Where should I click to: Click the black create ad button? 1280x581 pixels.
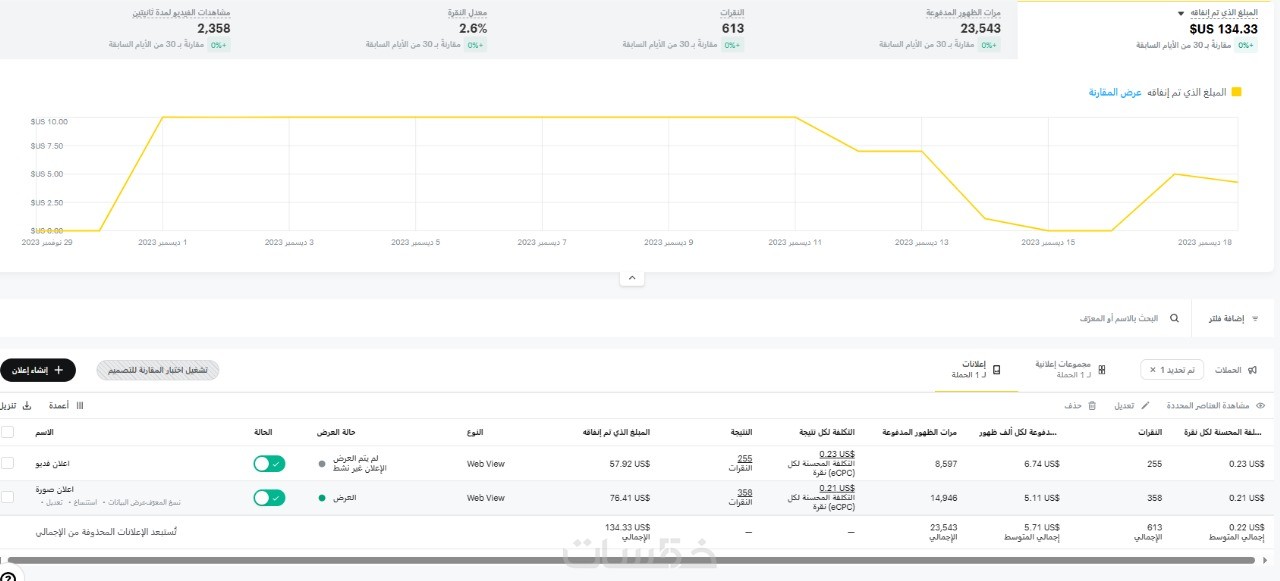pyautogui.click(x=38, y=370)
